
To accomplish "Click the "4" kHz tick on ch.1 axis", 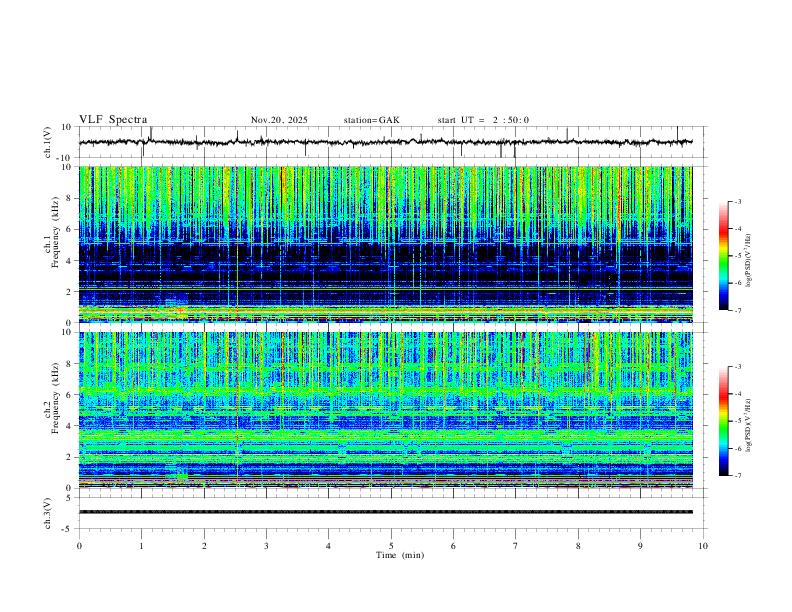I will 69,261.
